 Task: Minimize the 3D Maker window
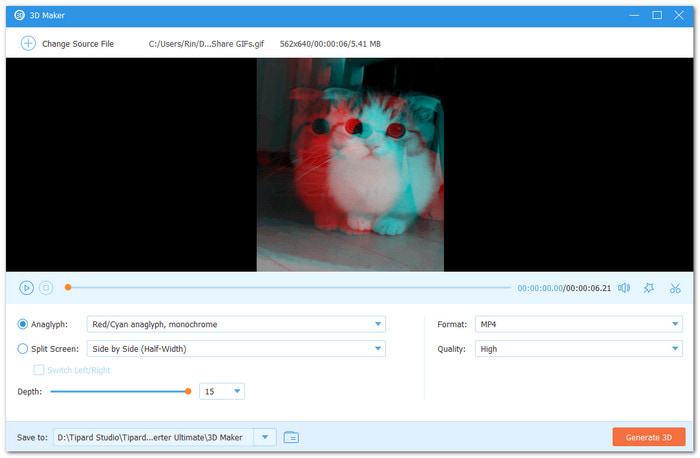(634, 15)
